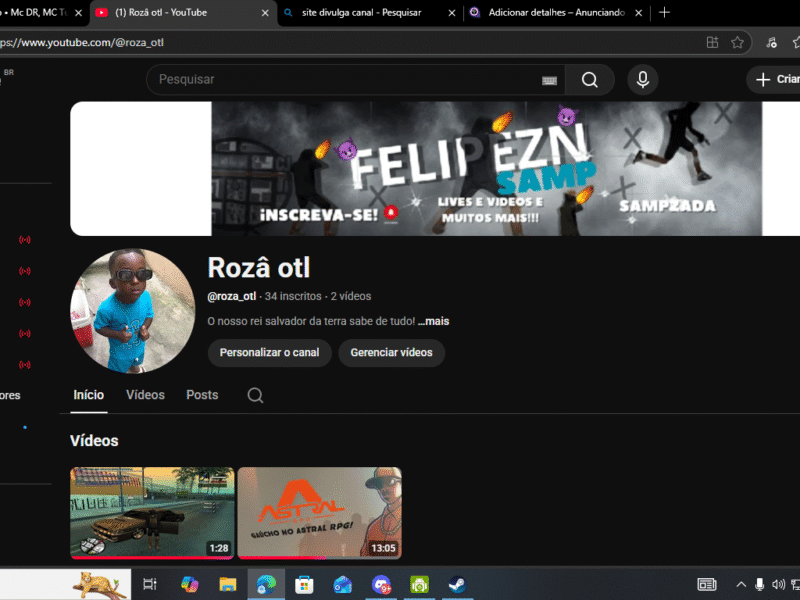800x600 pixels.
Task: Open the search keyboard icon in the search bar
Action: [548, 79]
